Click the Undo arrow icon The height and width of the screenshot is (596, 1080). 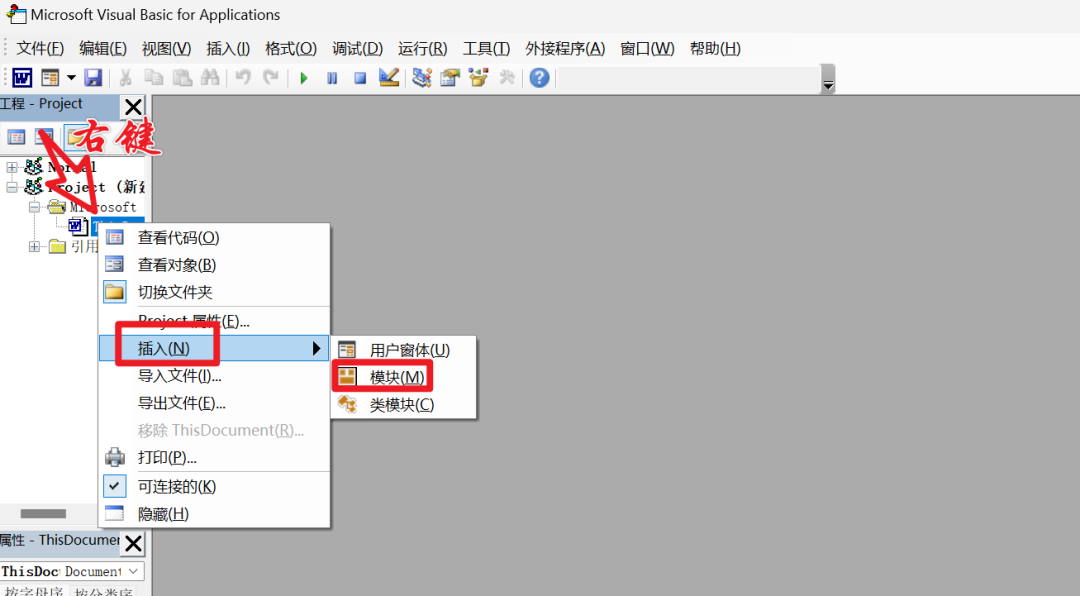[242, 78]
